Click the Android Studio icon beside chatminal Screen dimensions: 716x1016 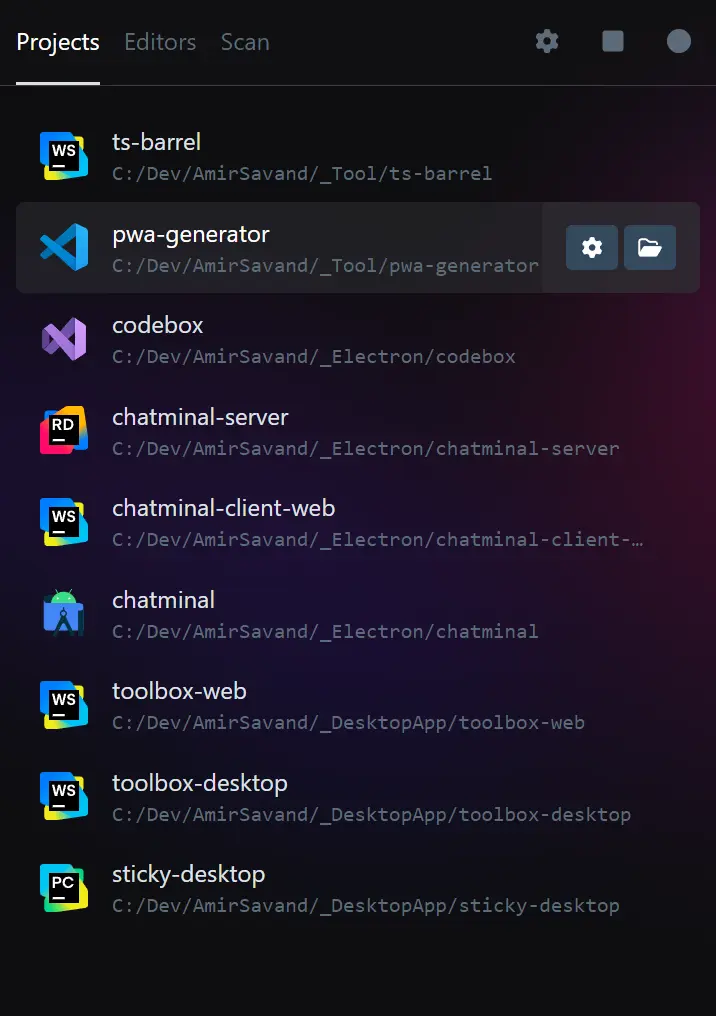point(64,613)
